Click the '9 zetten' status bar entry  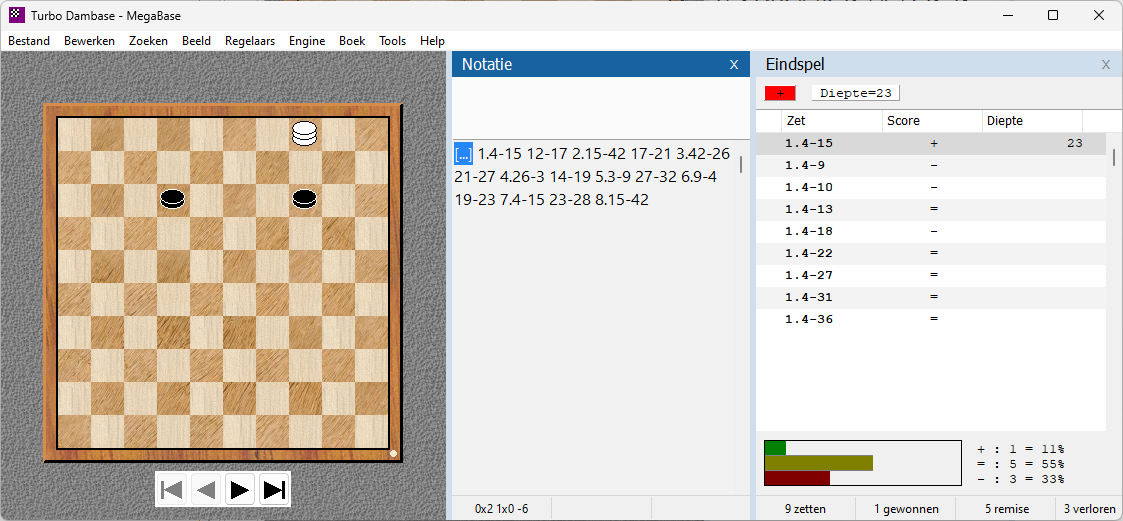click(x=805, y=509)
